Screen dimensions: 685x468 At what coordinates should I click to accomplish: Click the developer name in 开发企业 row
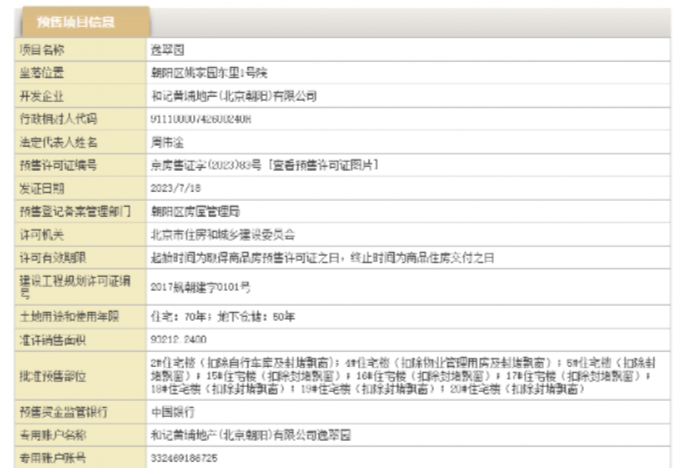tap(233, 95)
